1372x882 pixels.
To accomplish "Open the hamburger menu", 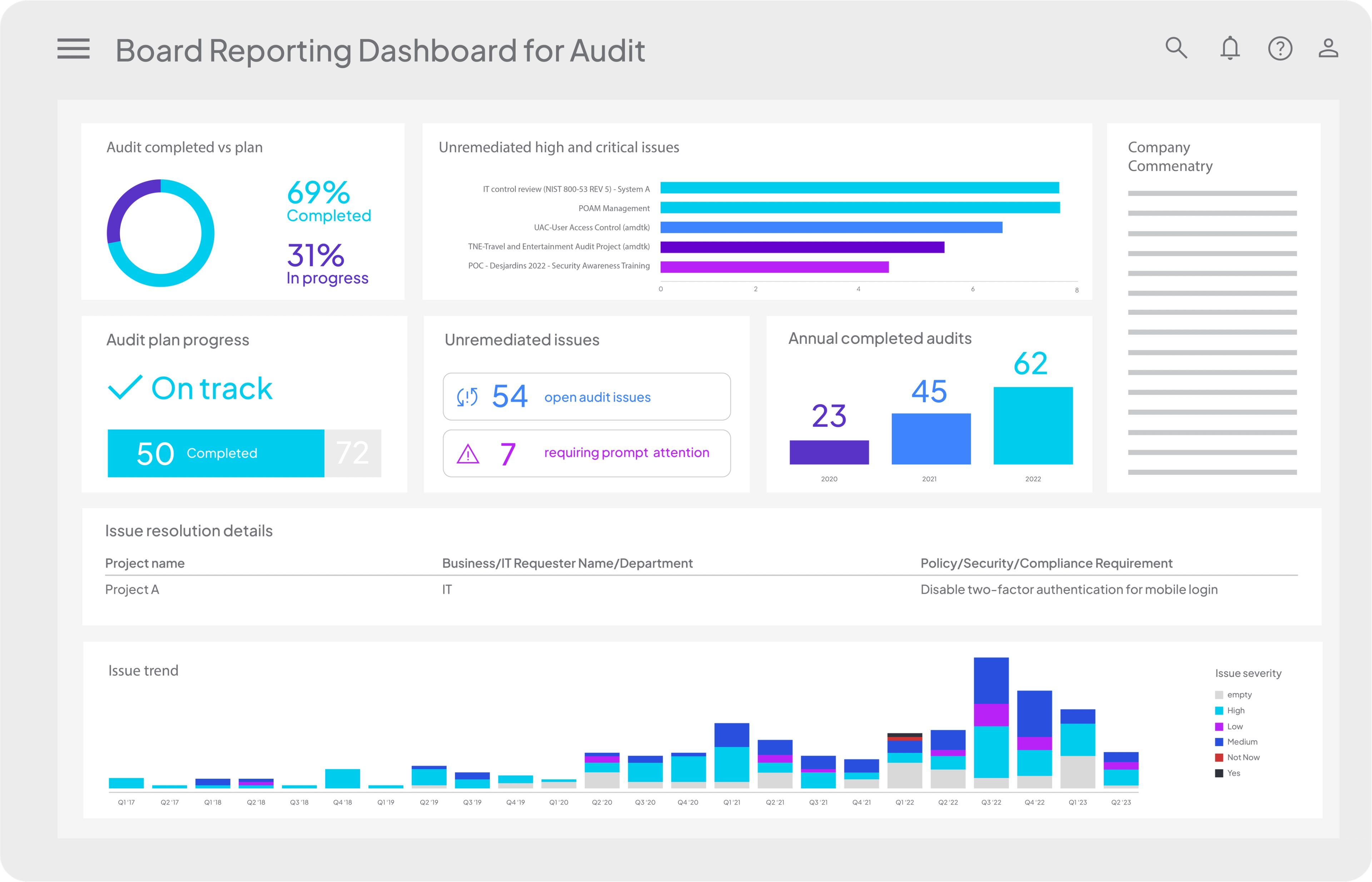I will point(73,49).
